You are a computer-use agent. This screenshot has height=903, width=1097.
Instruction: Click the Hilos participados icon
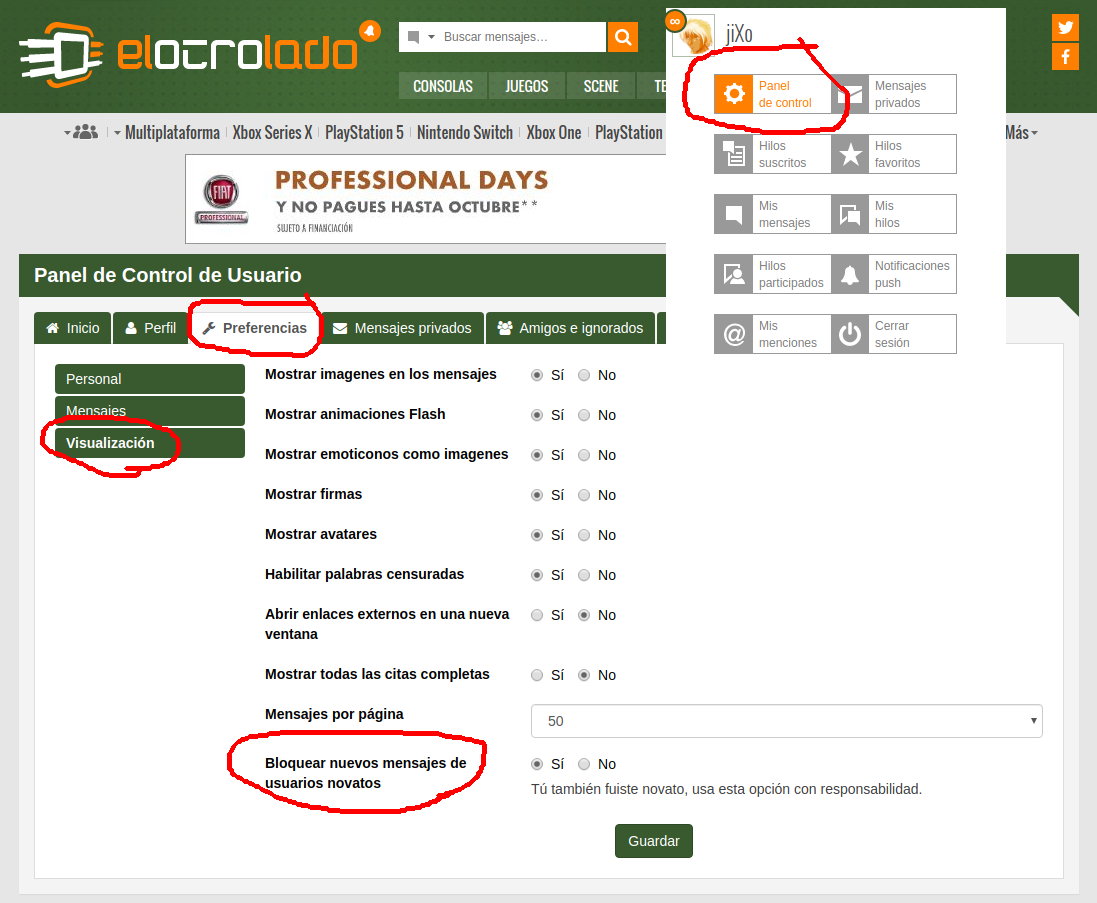click(x=733, y=274)
